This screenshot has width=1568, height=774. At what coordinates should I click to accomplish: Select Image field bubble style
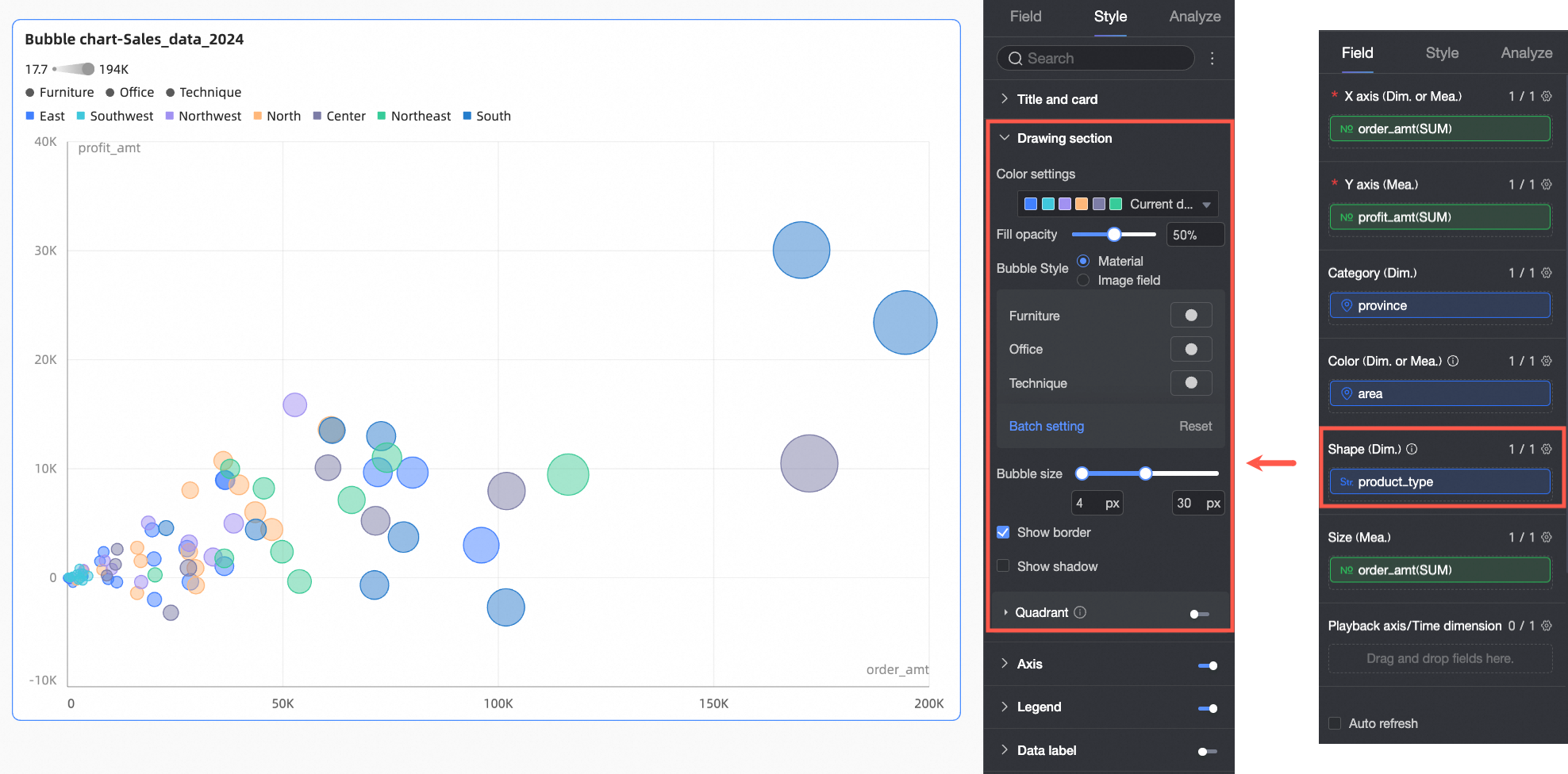1083,280
